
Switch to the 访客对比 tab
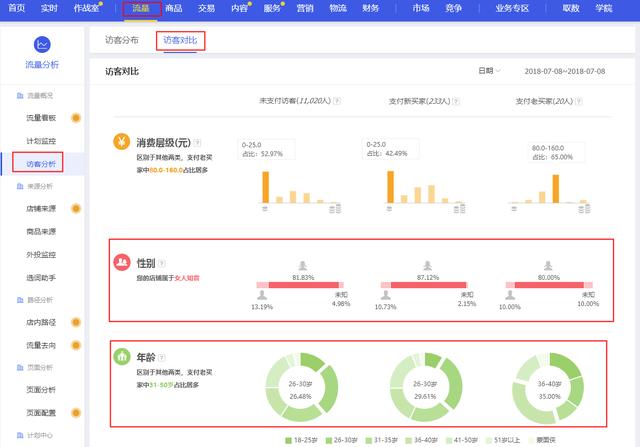click(x=180, y=40)
